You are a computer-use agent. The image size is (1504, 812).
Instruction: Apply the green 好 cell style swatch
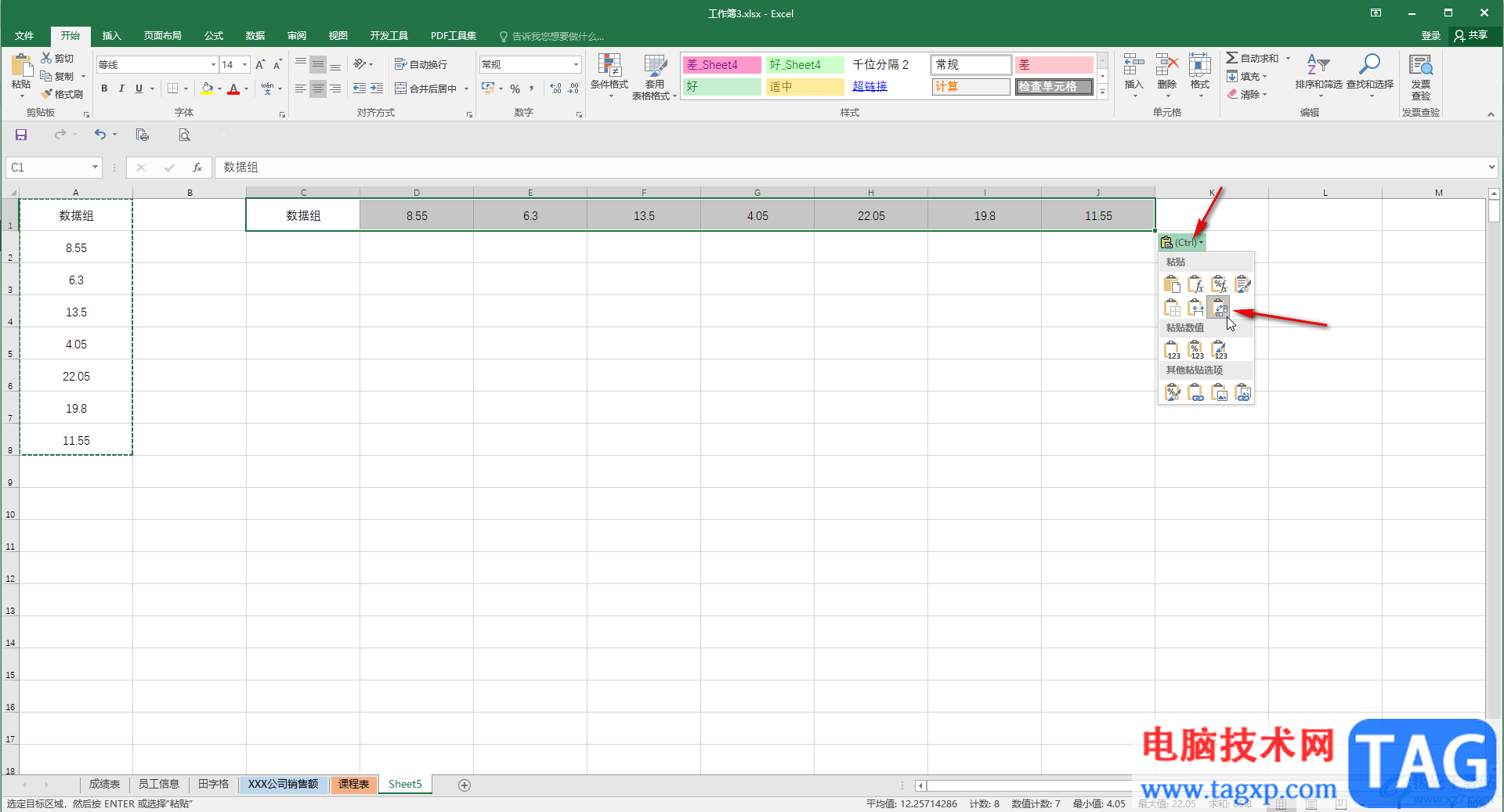[x=721, y=87]
